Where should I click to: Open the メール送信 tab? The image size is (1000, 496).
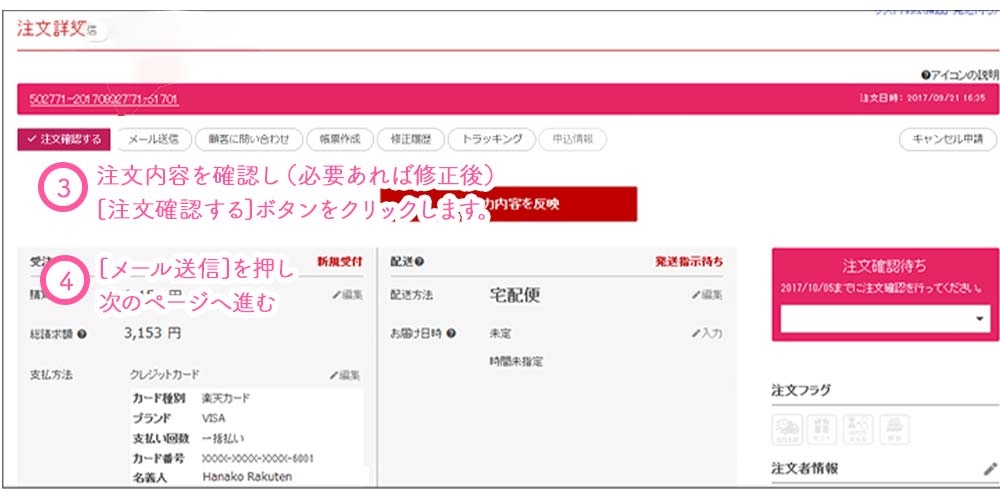click(153, 139)
